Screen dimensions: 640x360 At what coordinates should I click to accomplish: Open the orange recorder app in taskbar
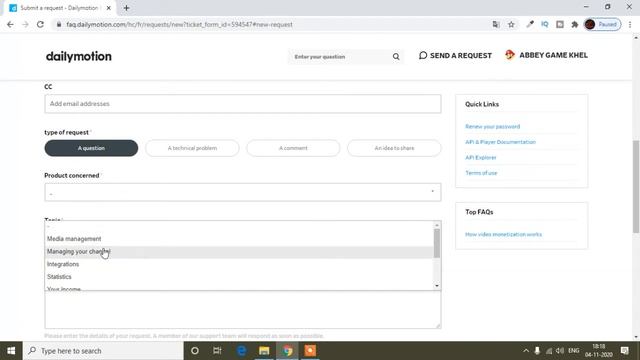tap(310, 351)
